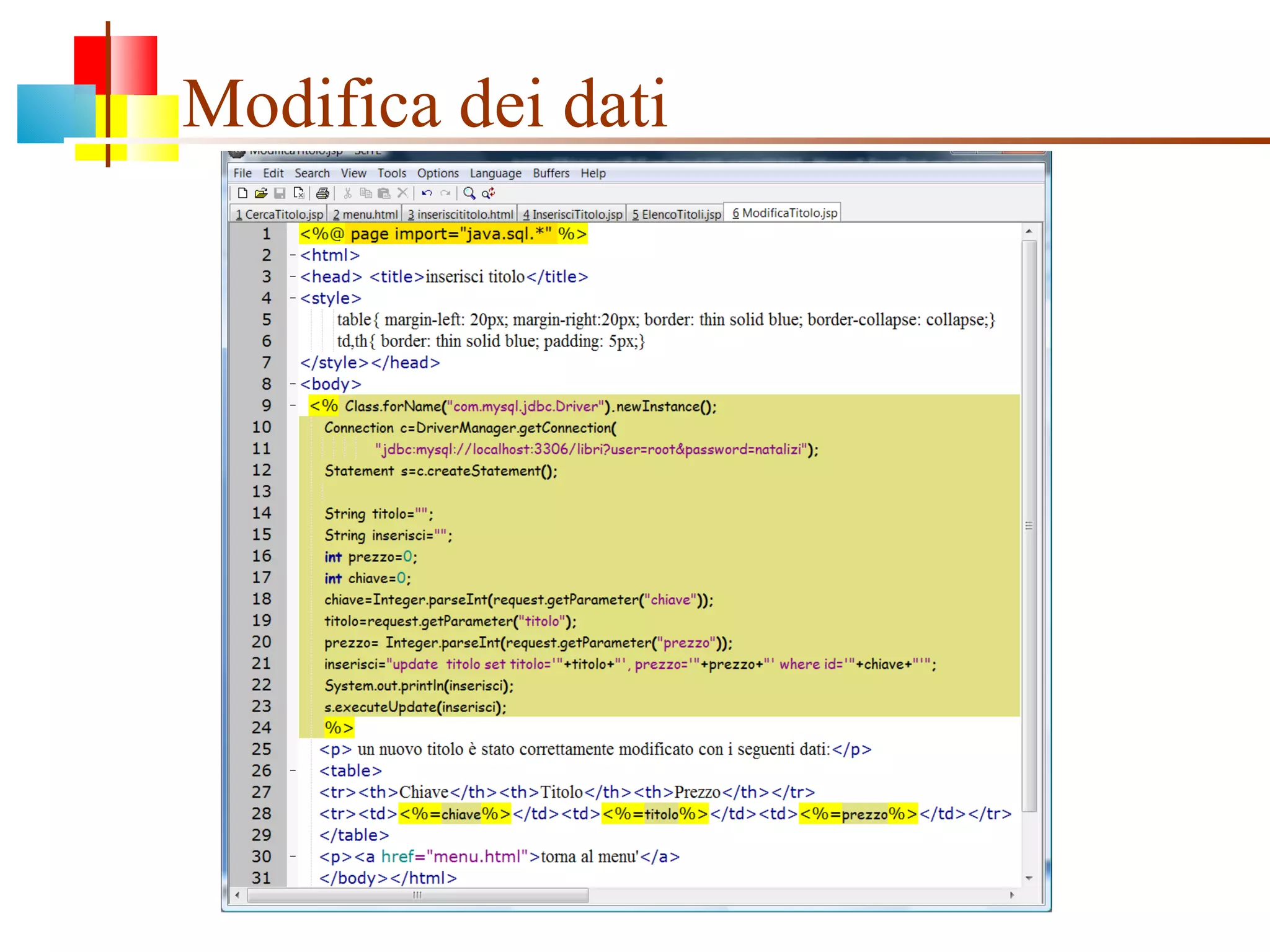Open the Edit menu

[x=273, y=174]
